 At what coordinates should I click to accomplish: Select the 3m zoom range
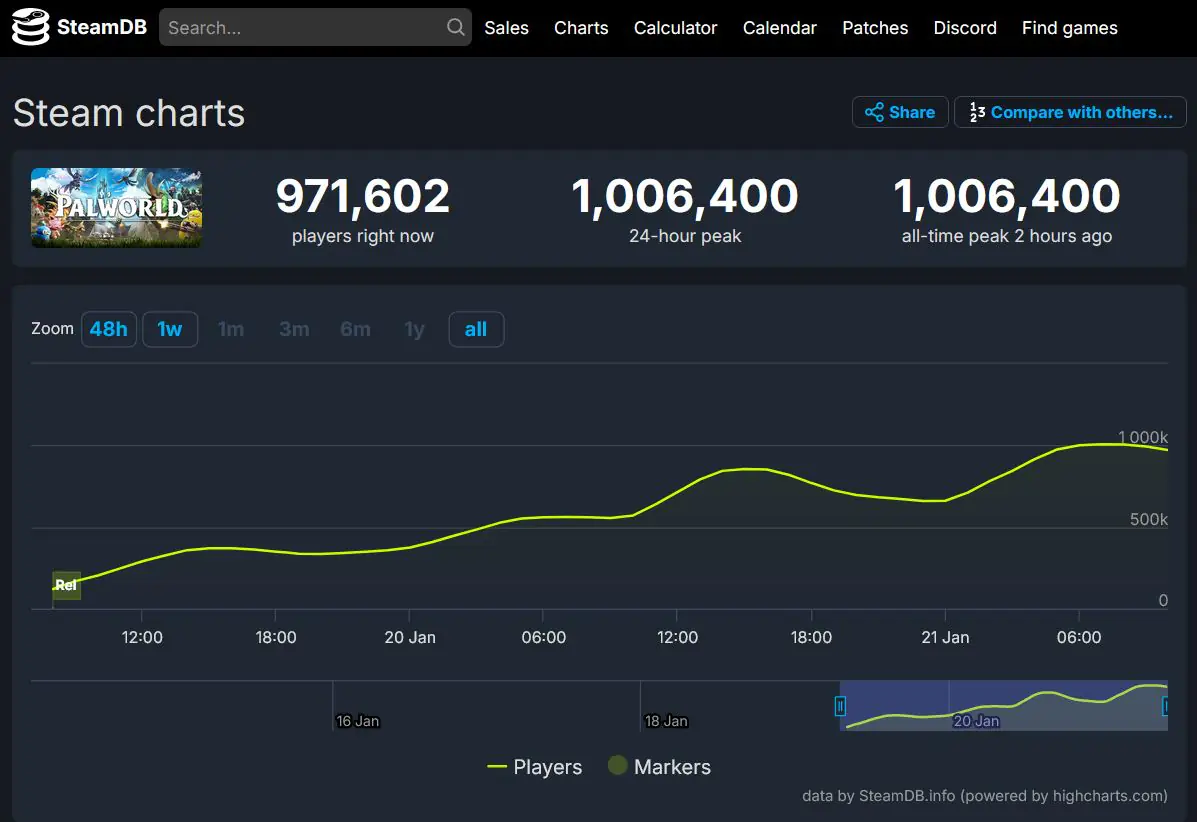pyautogui.click(x=294, y=329)
